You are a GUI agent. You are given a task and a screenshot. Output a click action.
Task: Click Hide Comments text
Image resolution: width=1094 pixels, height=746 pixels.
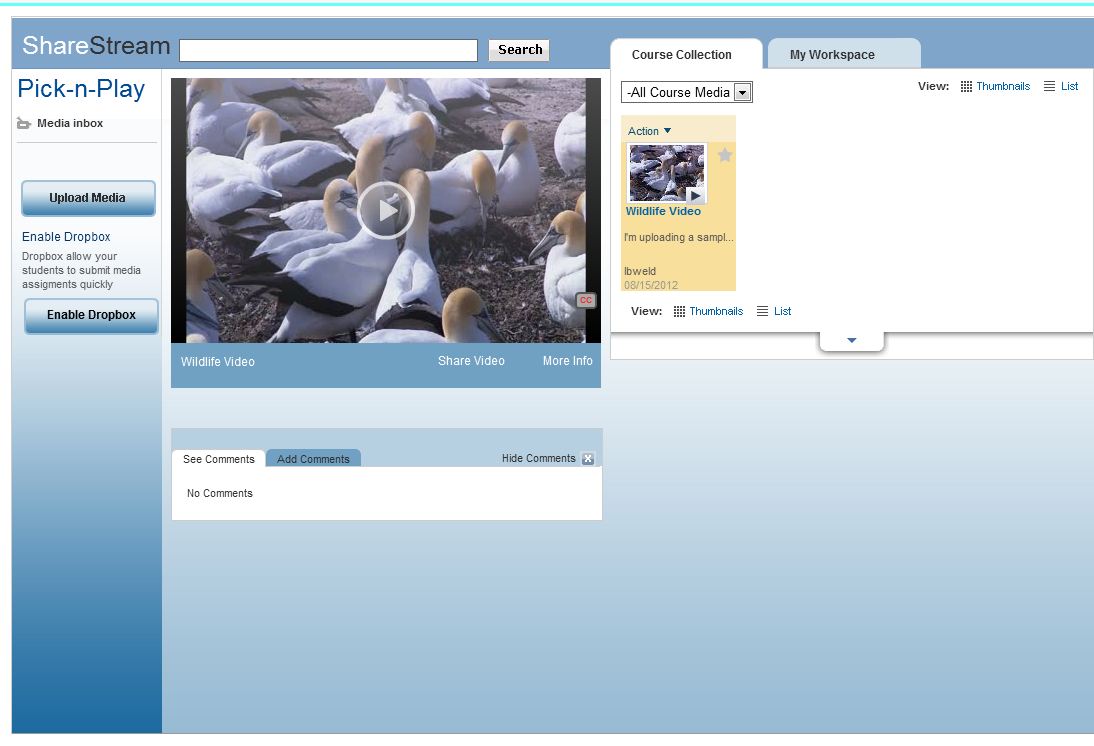pos(539,458)
